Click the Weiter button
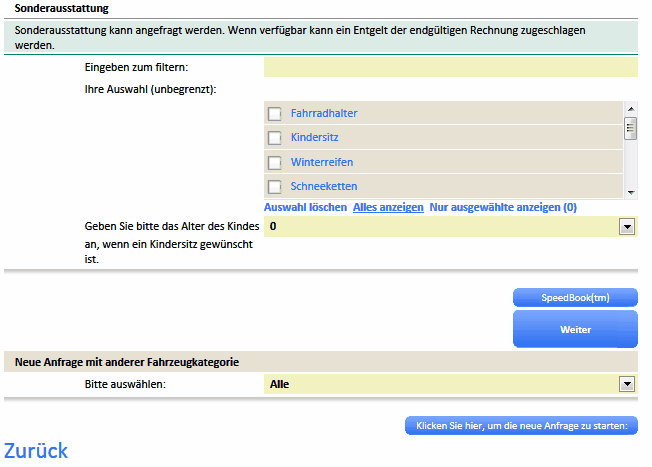This screenshot has height=467, width=652. [575, 329]
